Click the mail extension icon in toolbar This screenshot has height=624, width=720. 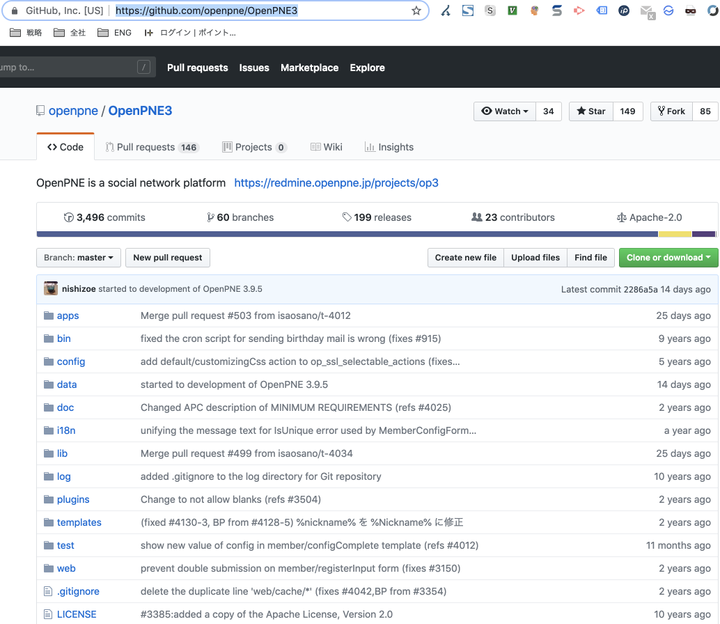pos(647,11)
